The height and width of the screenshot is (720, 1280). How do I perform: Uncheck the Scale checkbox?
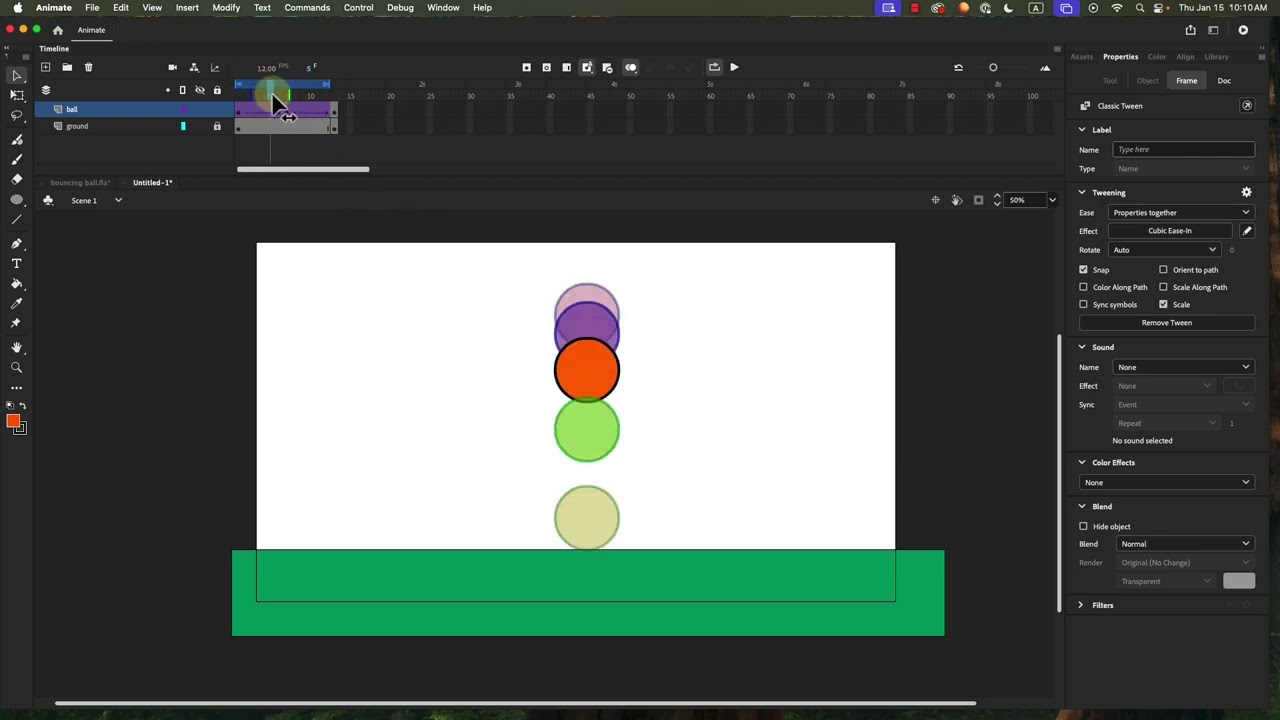pyautogui.click(x=1163, y=304)
